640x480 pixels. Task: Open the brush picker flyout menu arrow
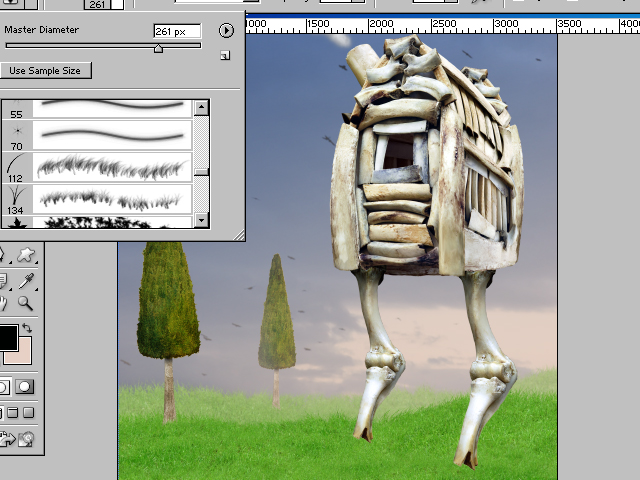pos(226,31)
